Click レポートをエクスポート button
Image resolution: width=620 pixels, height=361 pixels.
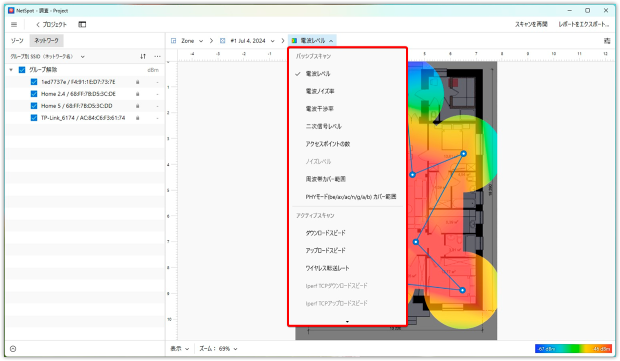coord(584,25)
